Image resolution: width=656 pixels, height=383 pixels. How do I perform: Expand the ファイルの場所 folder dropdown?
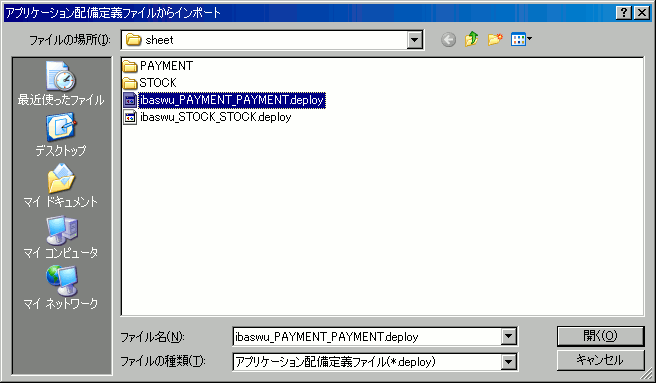[x=414, y=40]
